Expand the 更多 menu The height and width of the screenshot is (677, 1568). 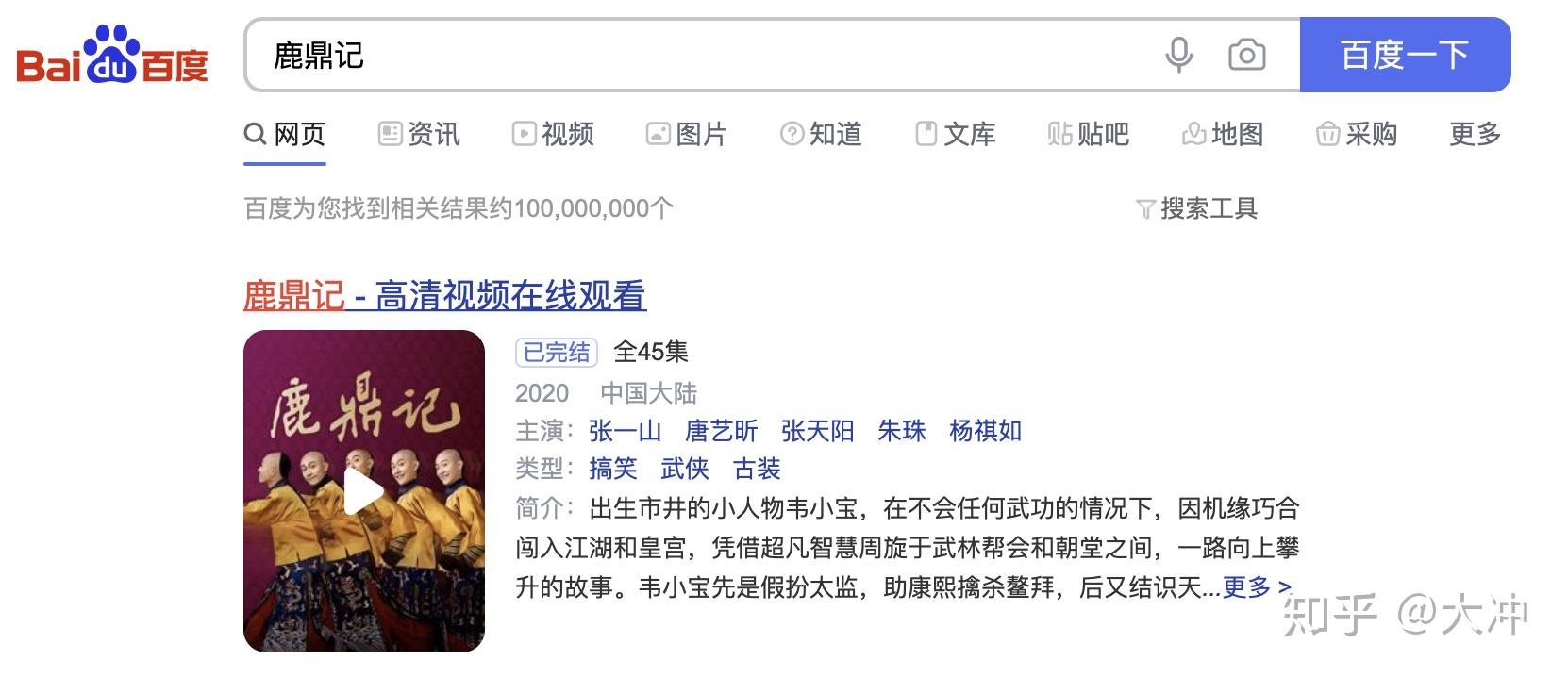point(1476,134)
